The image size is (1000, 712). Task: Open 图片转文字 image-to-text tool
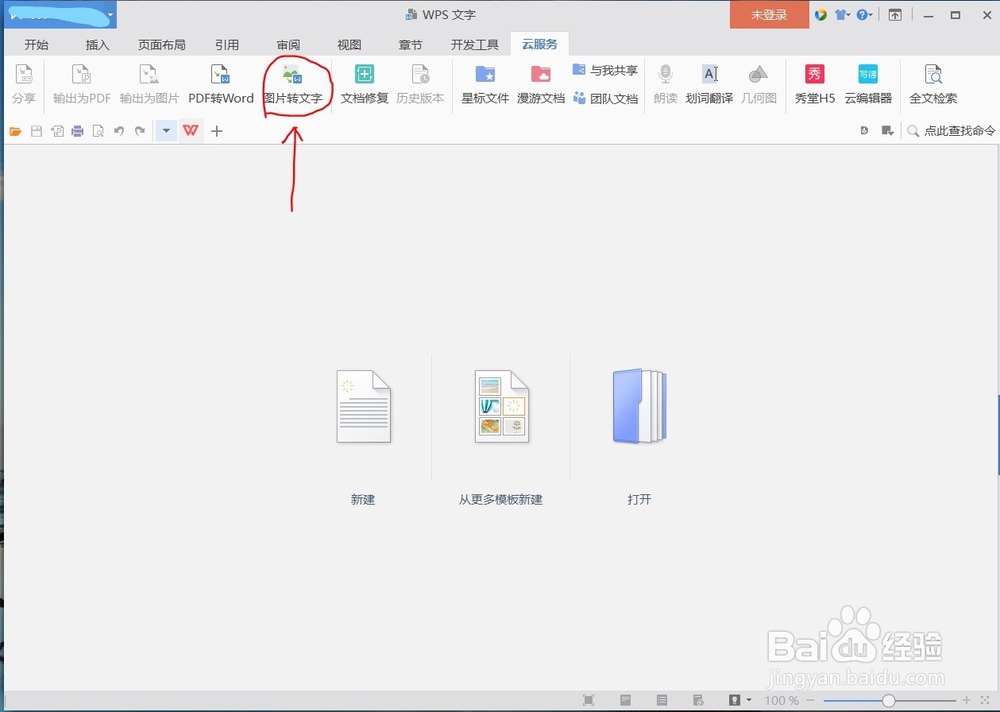(x=293, y=84)
